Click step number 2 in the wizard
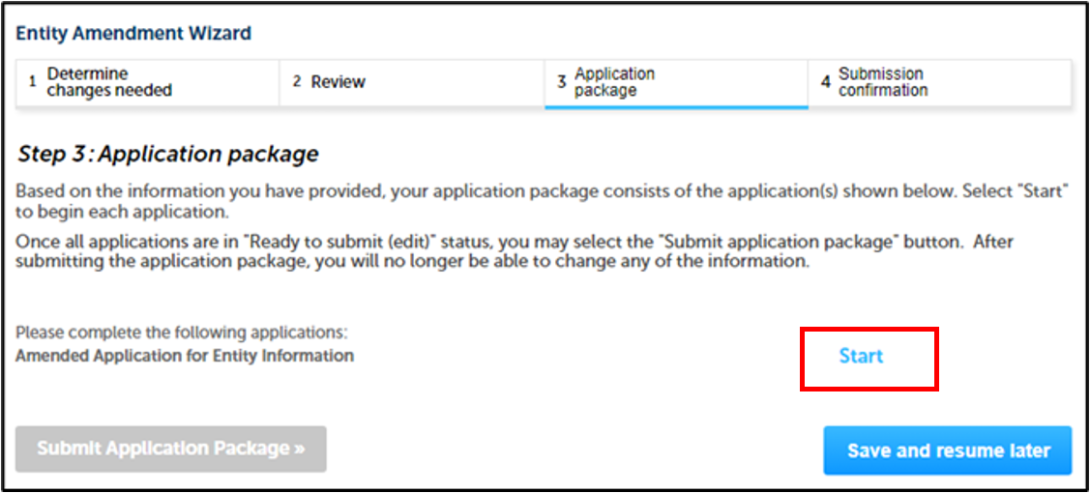Image resolution: width=1090 pixels, height=493 pixels. click(x=297, y=82)
